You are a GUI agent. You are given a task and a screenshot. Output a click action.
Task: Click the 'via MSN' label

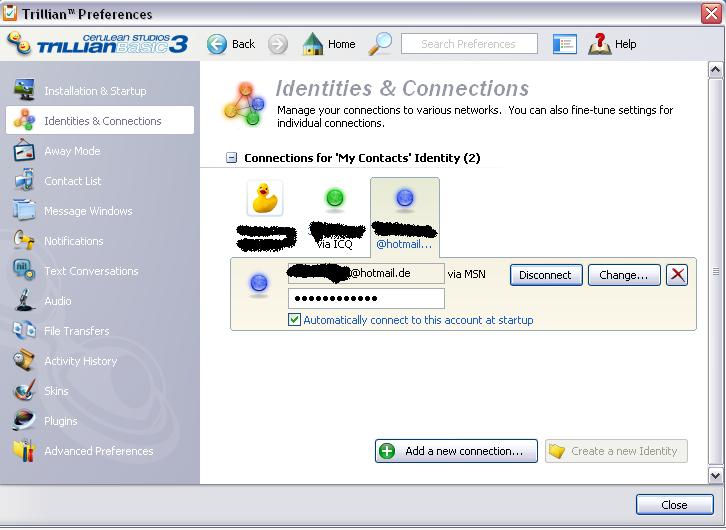[x=467, y=274]
